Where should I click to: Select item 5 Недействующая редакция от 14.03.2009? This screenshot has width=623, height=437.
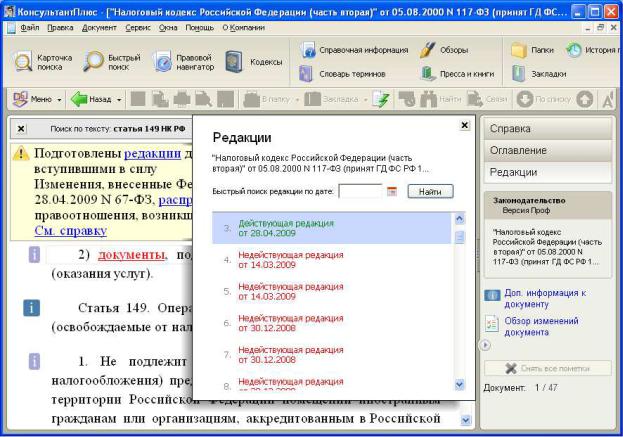(x=331, y=292)
